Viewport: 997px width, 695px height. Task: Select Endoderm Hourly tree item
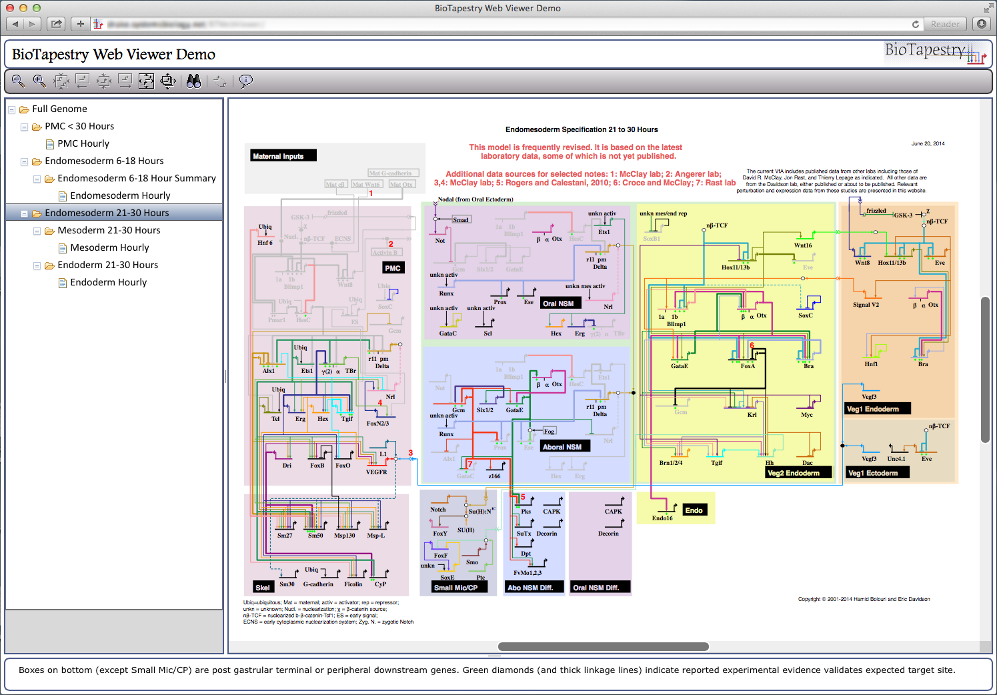click(x=108, y=283)
